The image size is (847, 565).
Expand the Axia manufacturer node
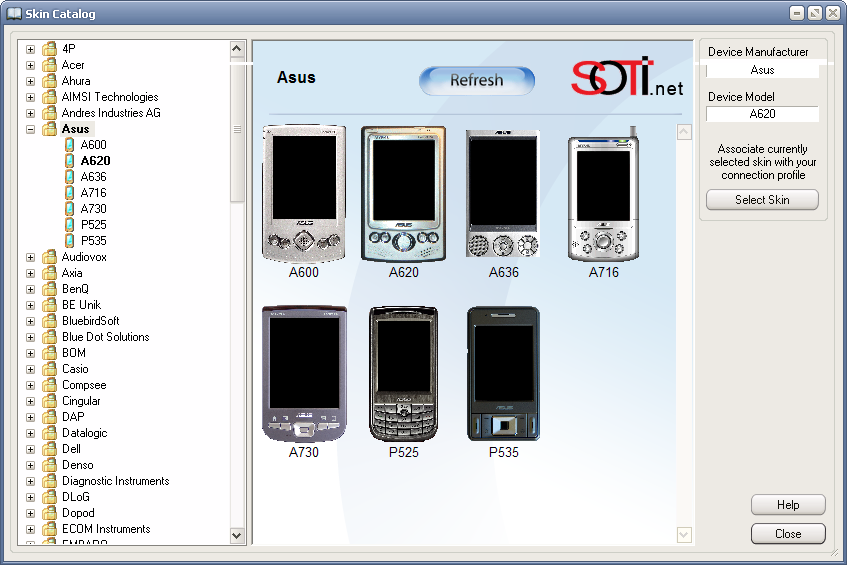(30, 273)
